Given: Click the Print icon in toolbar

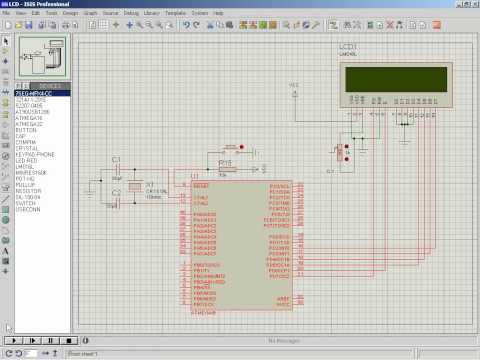Looking at the screenshot, I should tap(66, 25).
